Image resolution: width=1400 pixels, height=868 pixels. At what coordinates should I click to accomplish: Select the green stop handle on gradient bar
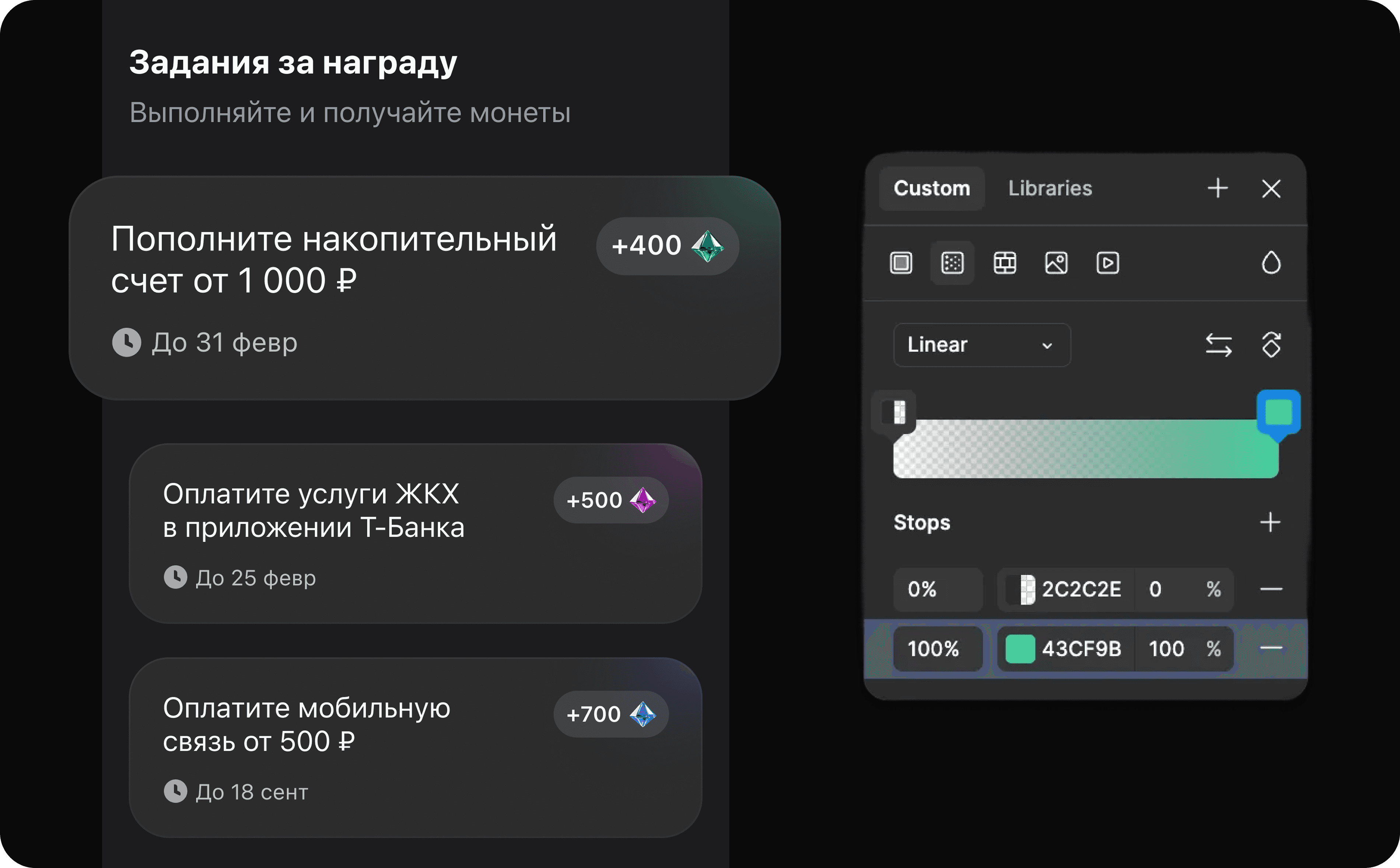point(1278,412)
